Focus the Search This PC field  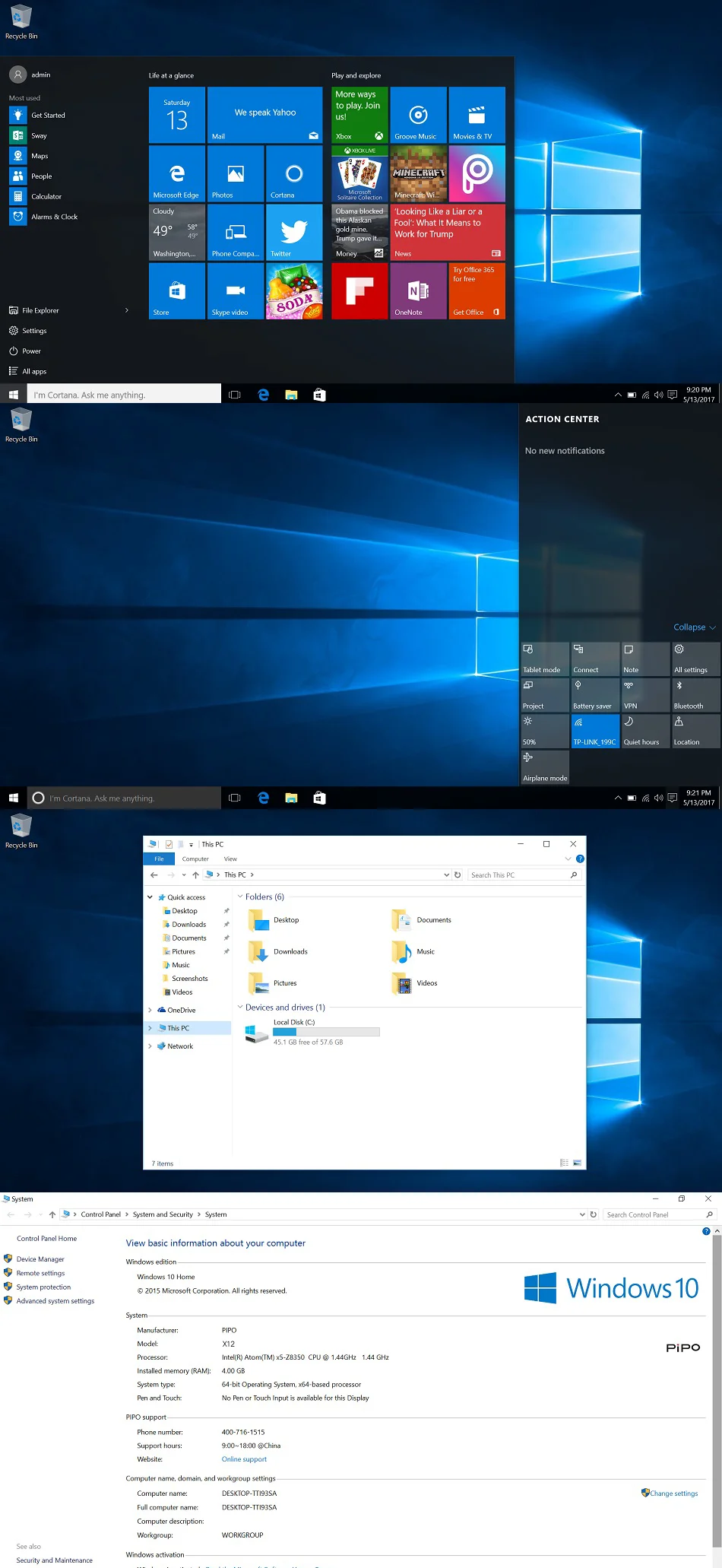pyautogui.click(x=524, y=874)
